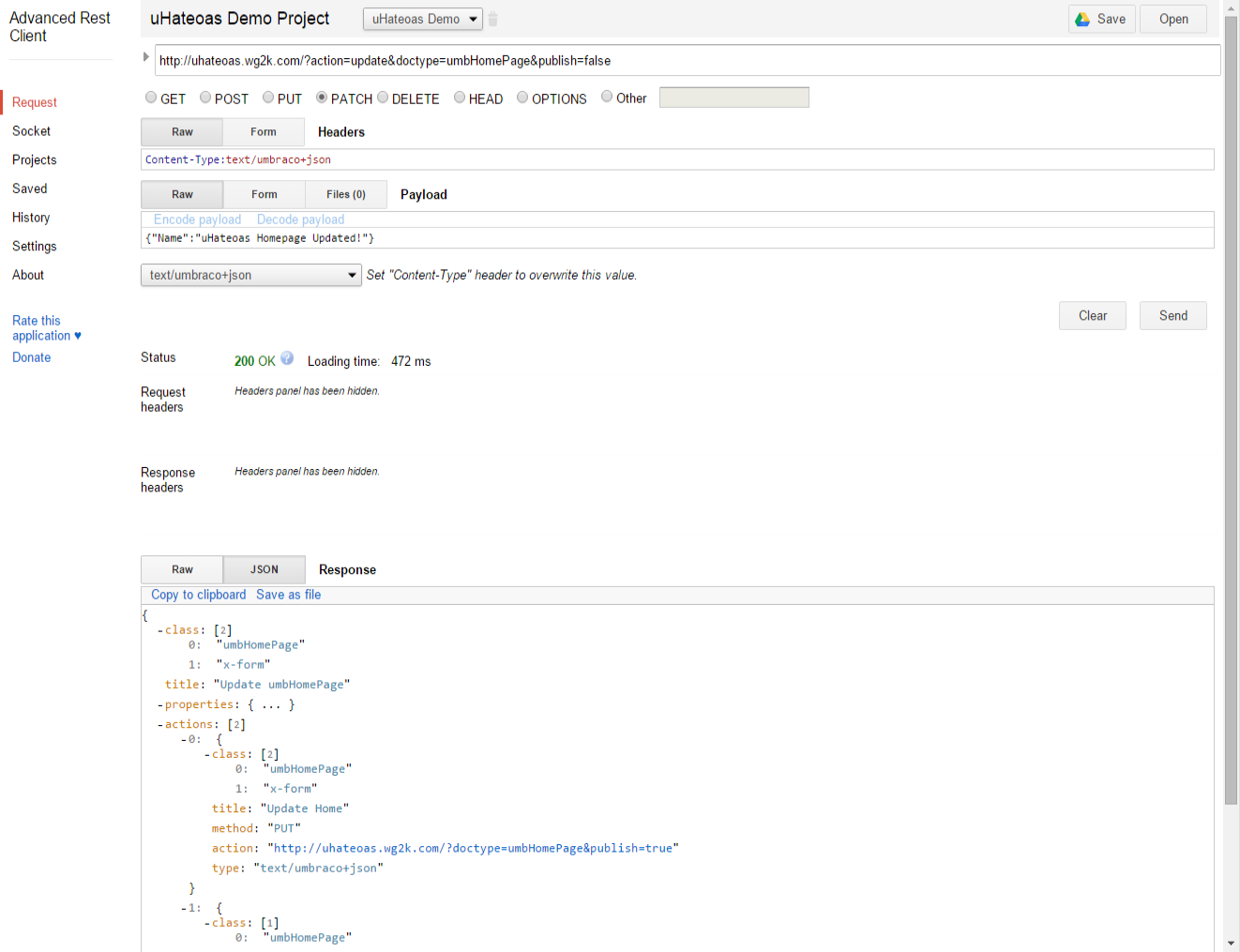The image size is (1240, 952).
Task: Click the Google Drive icon on Save
Action: (1082, 19)
